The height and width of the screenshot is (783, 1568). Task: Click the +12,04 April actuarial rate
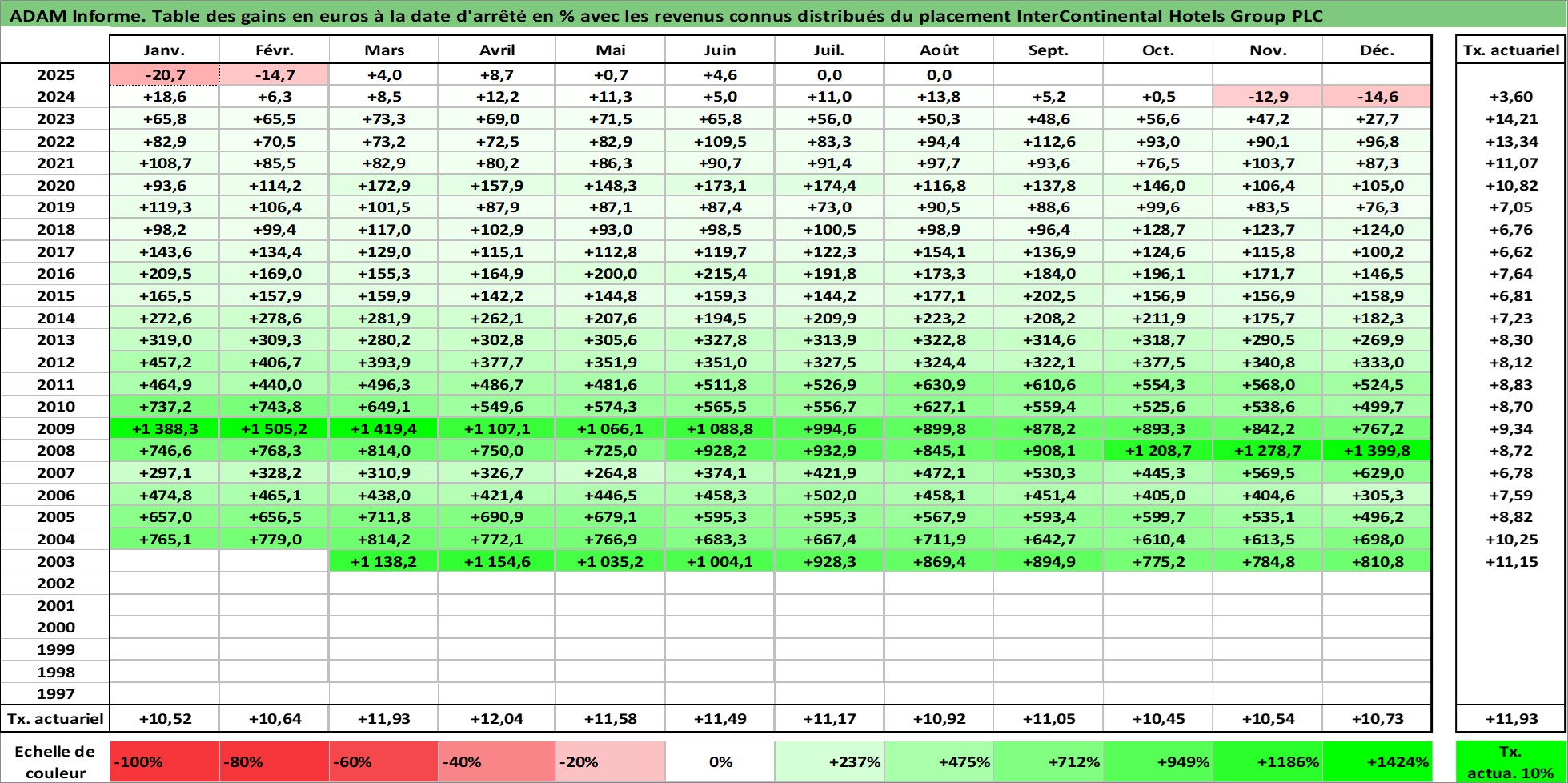pos(496,718)
